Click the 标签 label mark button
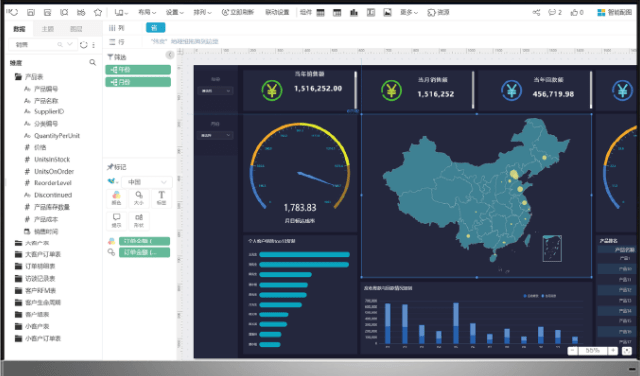Viewport: 640px width, 376px height. point(162,198)
